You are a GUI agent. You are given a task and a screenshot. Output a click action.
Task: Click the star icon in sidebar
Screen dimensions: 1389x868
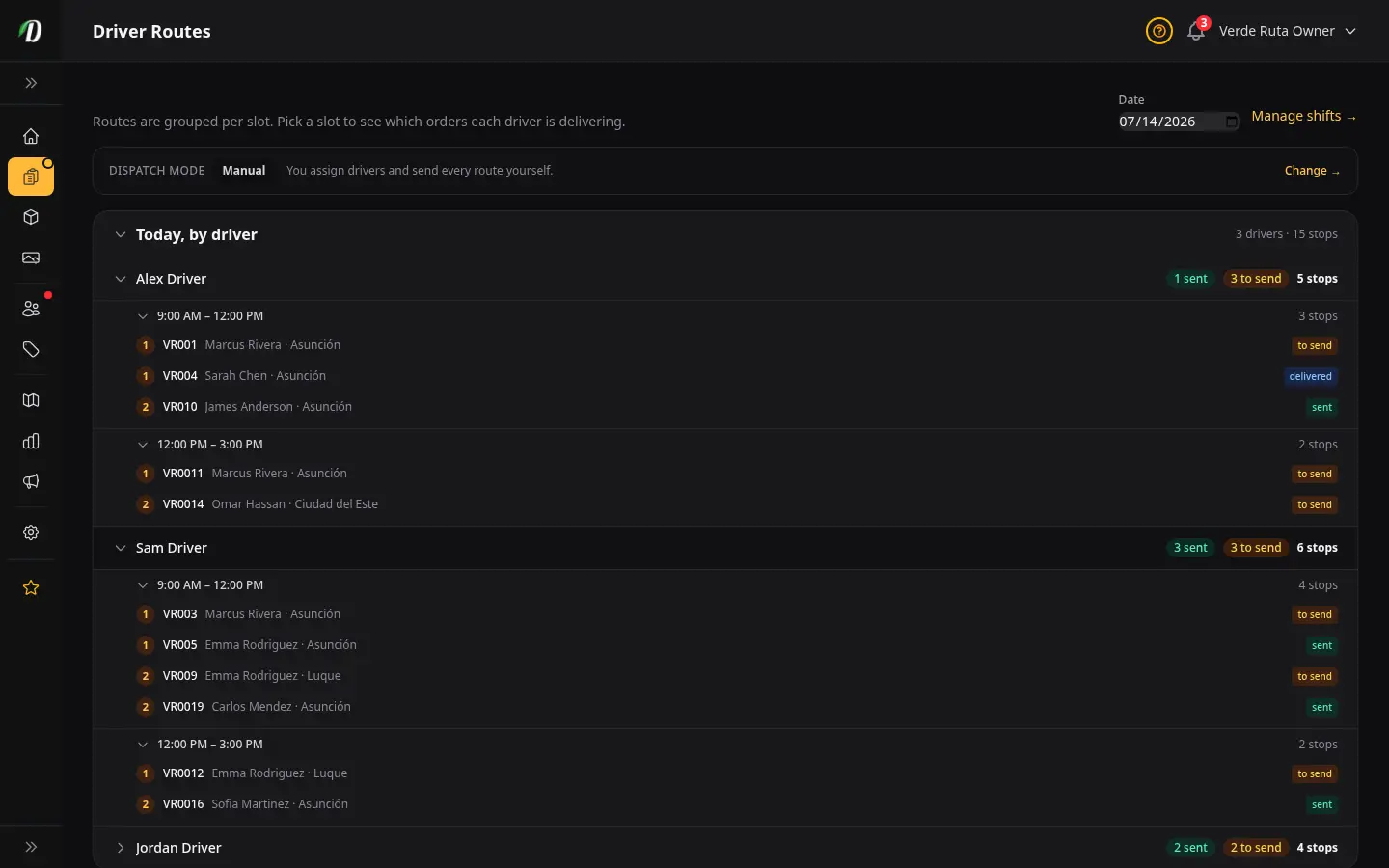pyautogui.click(x=31, y=587)
